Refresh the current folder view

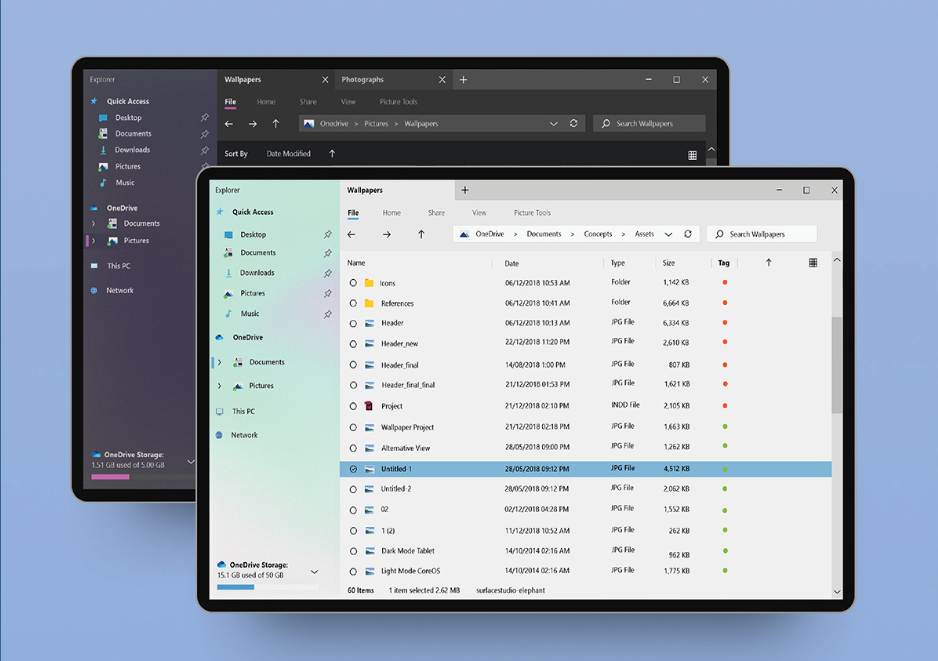[x=688, y=234]
